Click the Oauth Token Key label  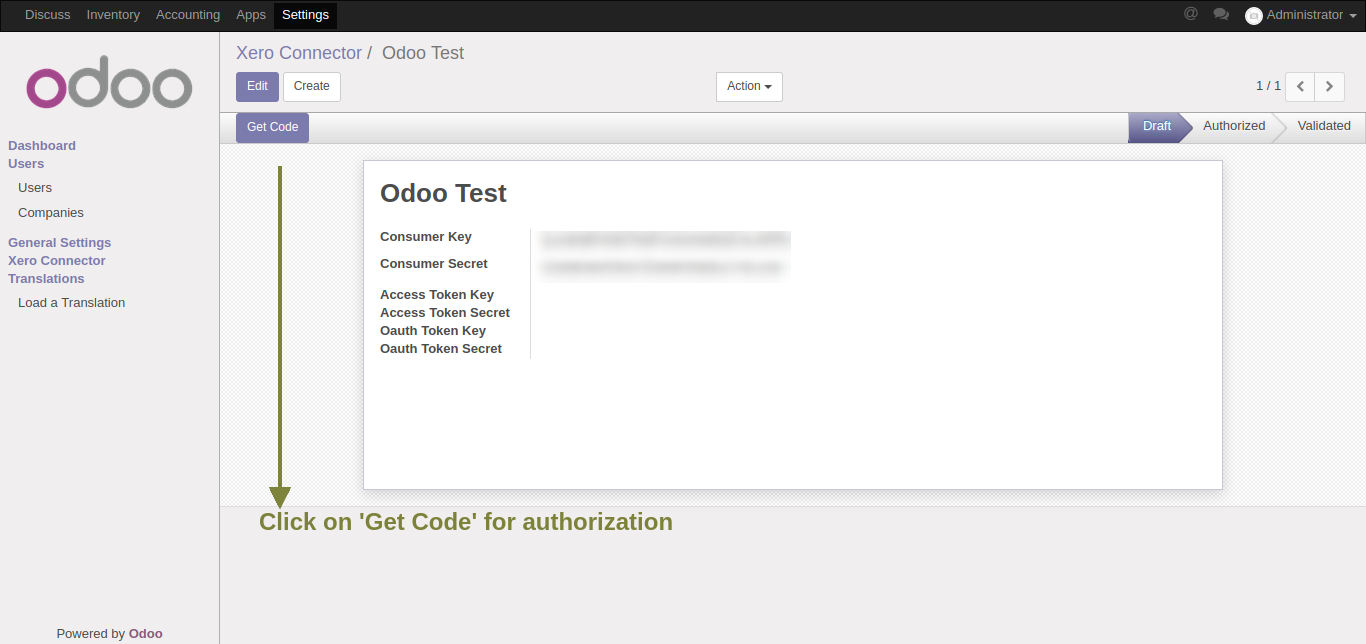[x=433, y=331]
